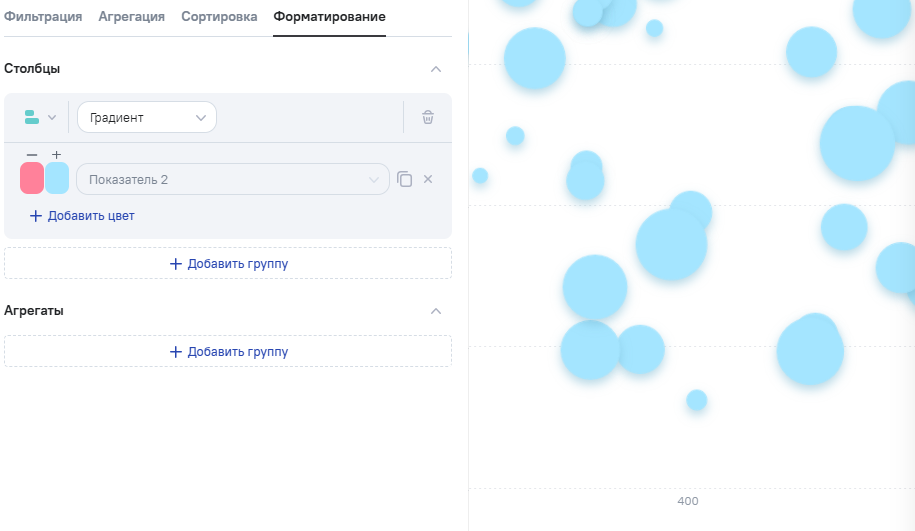Viewport: 915px width, 531px height.
Task: Expand the Показатель 2 dropdown
Action: click(232, 179)
